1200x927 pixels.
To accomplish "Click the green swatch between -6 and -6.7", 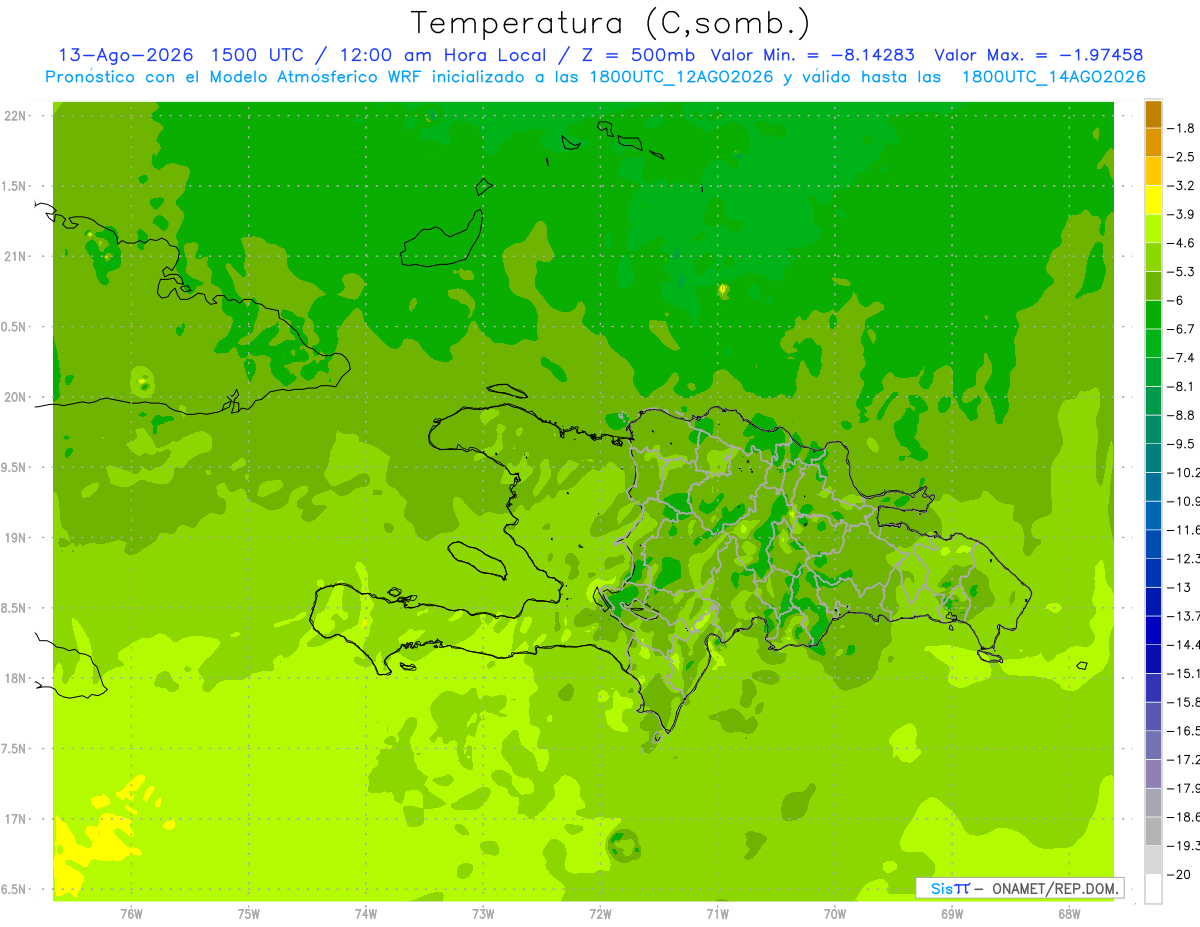I will (1153, 314).
